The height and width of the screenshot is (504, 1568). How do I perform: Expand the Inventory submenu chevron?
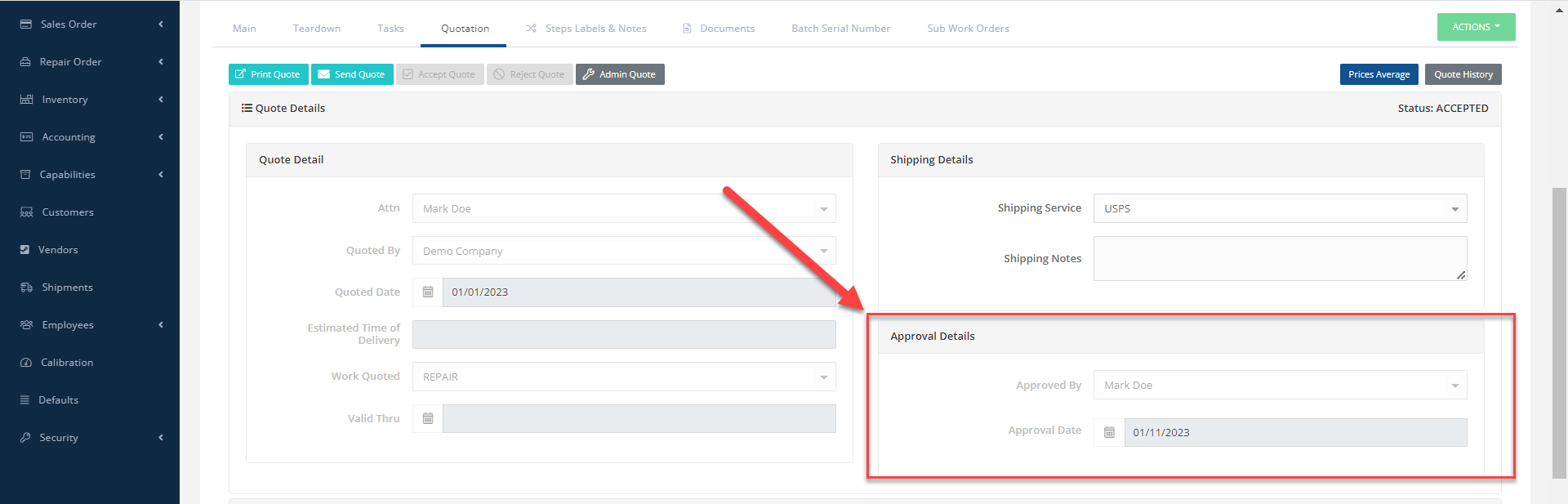coord(161,100)
